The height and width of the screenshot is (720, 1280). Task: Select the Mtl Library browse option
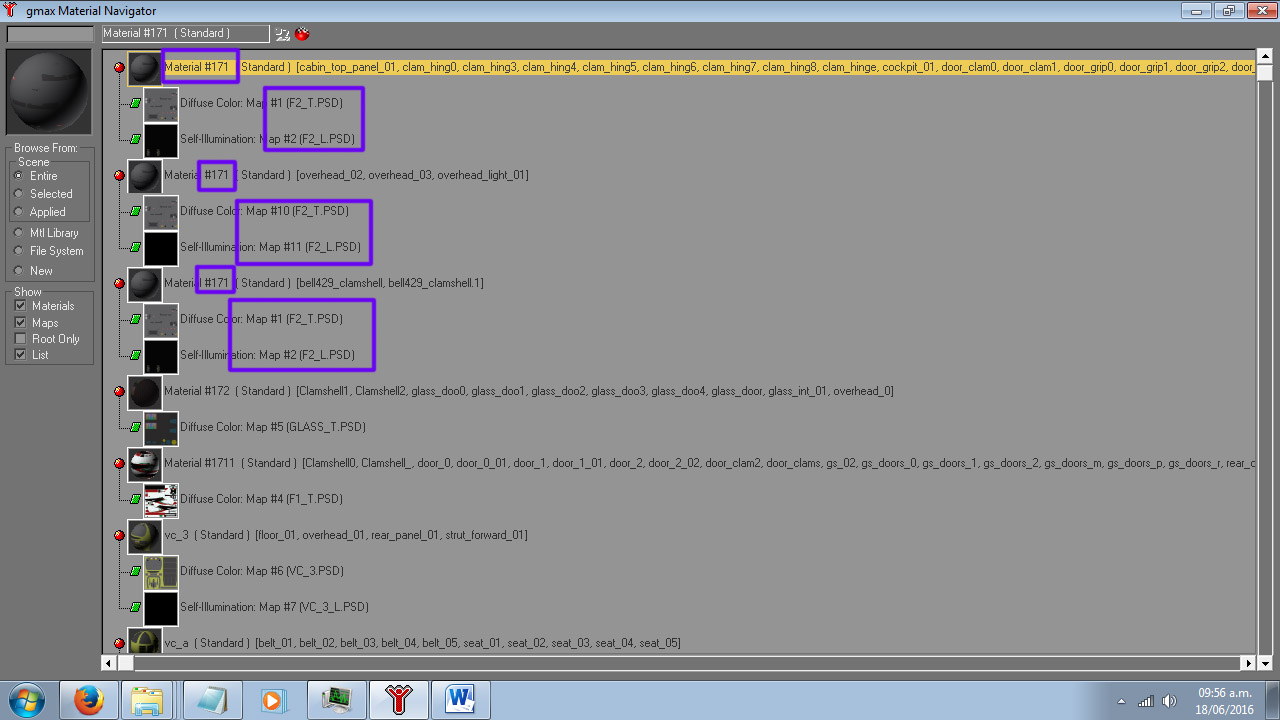(19, 233)
